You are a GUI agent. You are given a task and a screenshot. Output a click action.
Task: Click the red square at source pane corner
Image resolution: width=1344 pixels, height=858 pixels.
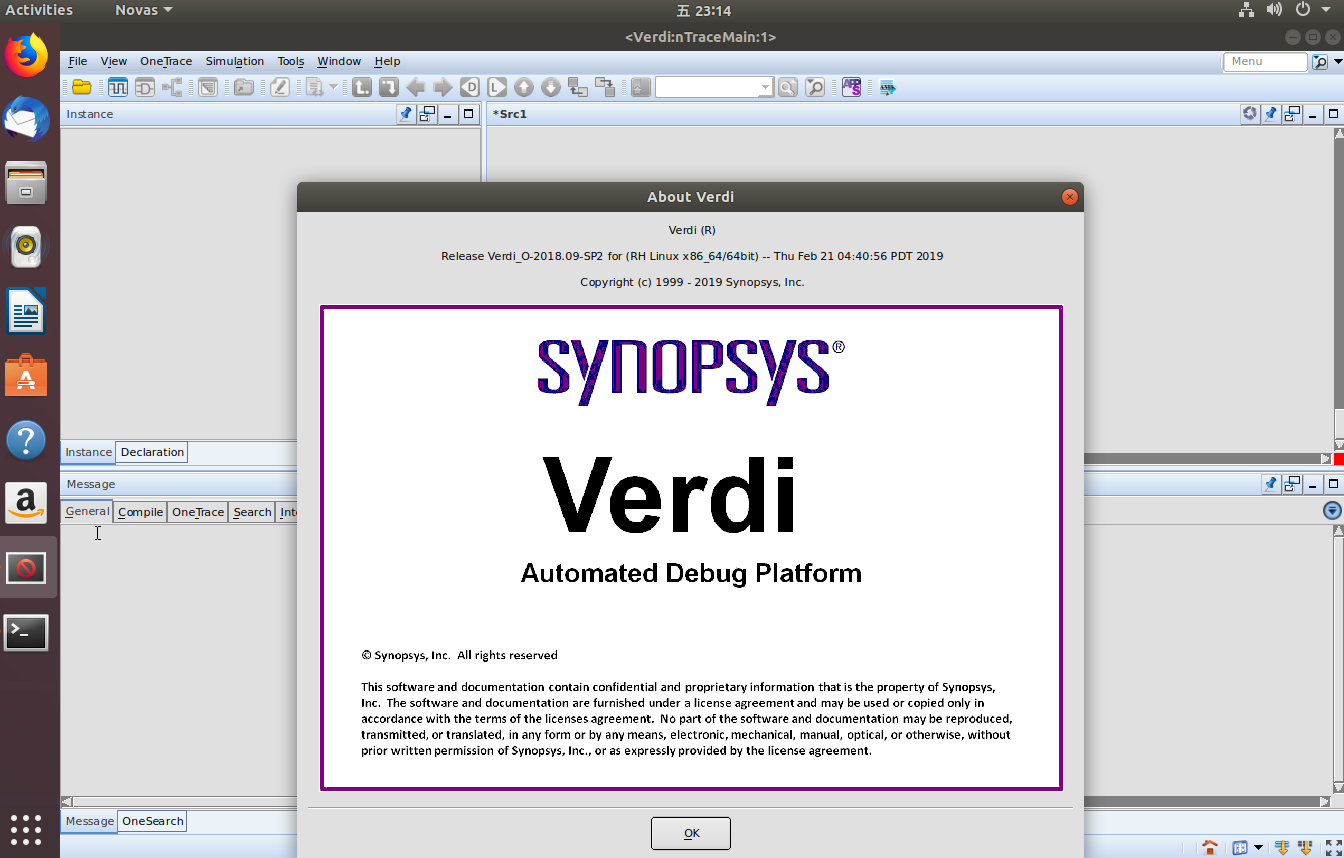click(1338, 459)
